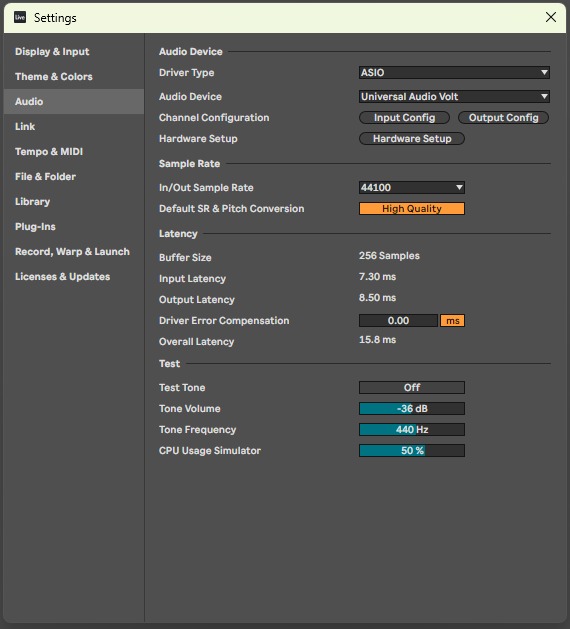Viewport: 570px width, 629px height.
Task: Click the Default SR & Pitch Conversion label
Action: pos(231,209)
